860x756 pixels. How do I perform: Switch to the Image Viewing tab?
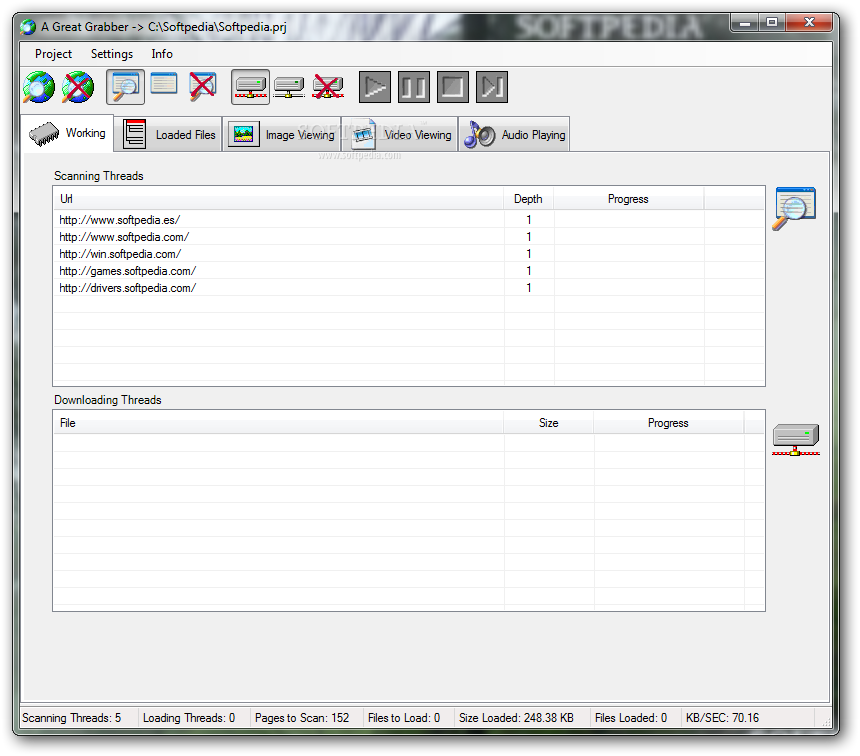point(282,134)
